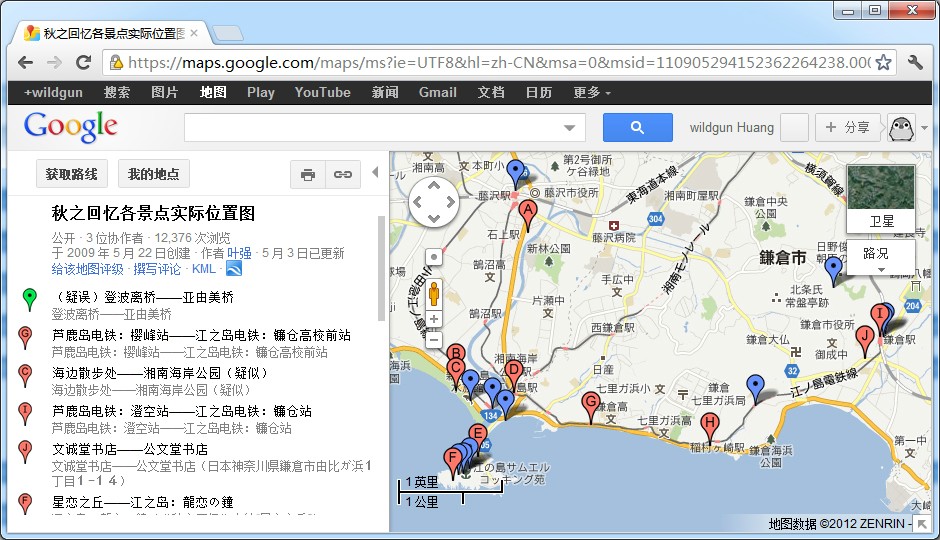Click the browser forward arrow
The image size is (940, 540).
pyautogui.click(x=55, y=62)
